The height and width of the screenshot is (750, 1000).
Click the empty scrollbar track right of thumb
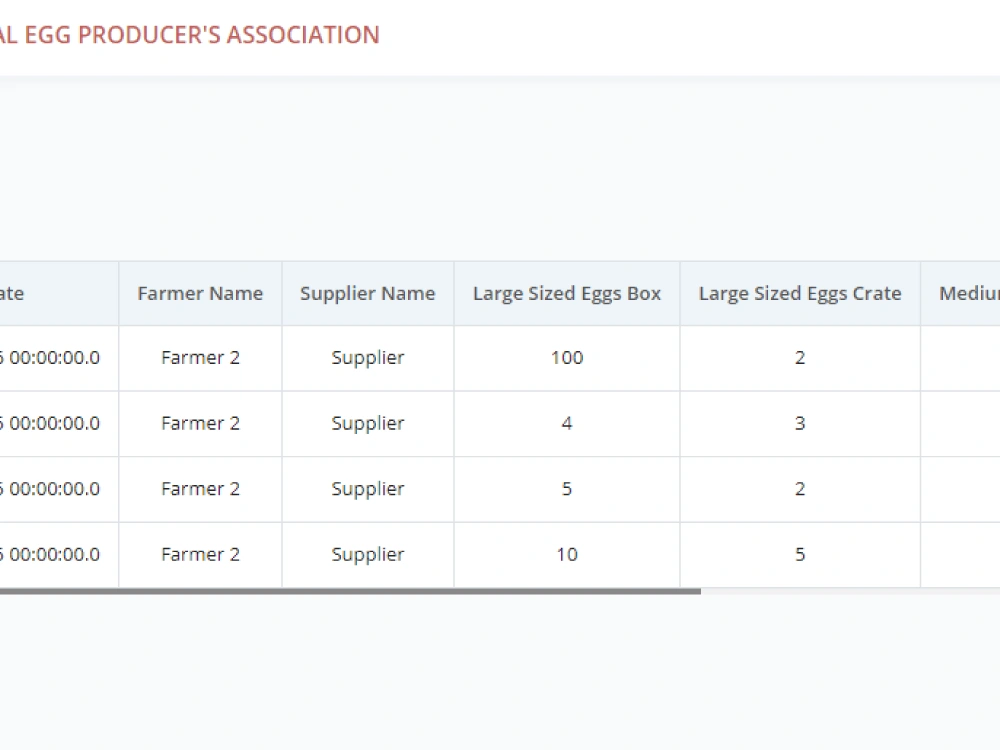tap(850, 592)
